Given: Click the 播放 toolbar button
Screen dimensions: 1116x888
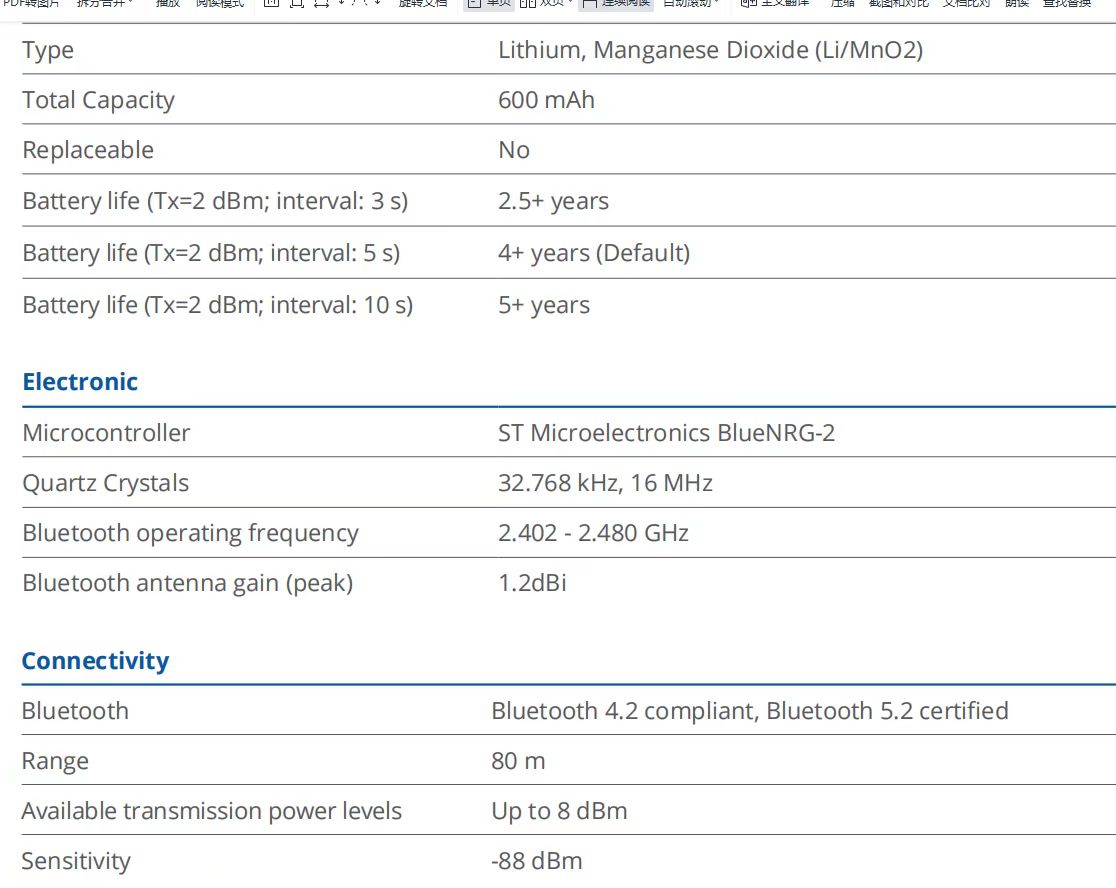Looking at the screenshot, I should click(x=167, y=3).
